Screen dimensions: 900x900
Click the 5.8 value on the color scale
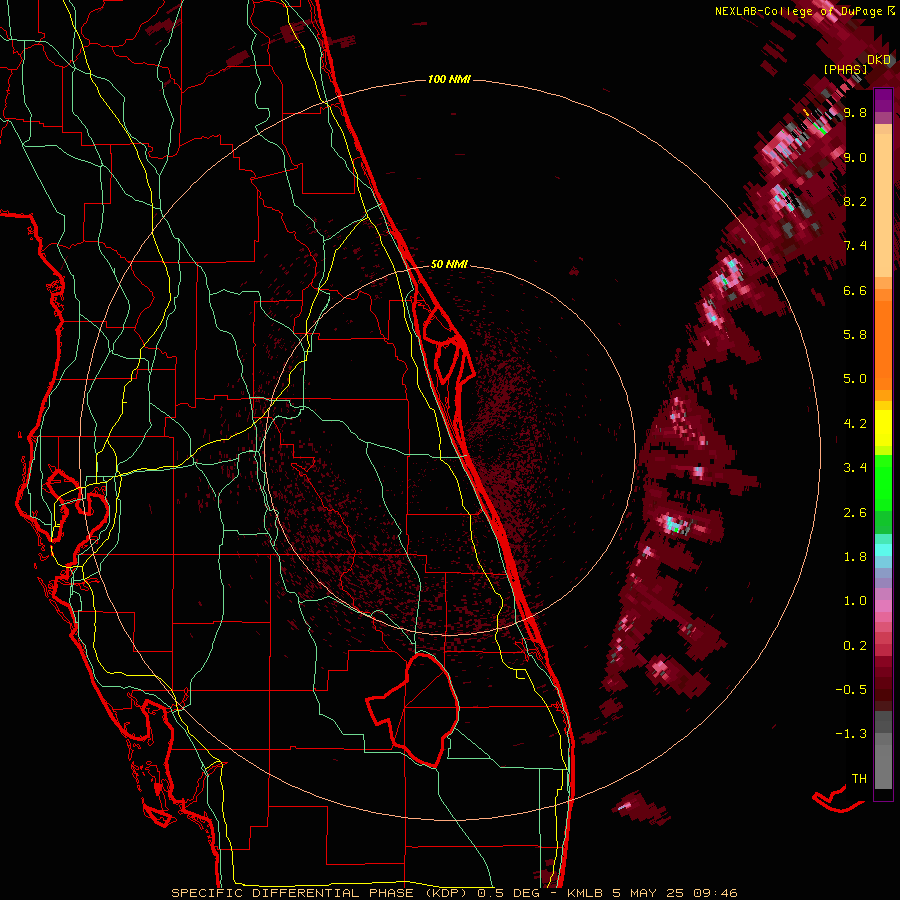click(855, 335)
